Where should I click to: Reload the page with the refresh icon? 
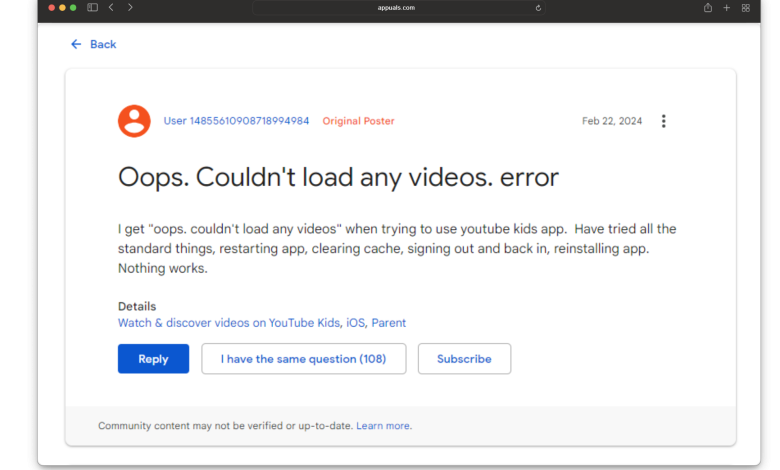(538, 7)
